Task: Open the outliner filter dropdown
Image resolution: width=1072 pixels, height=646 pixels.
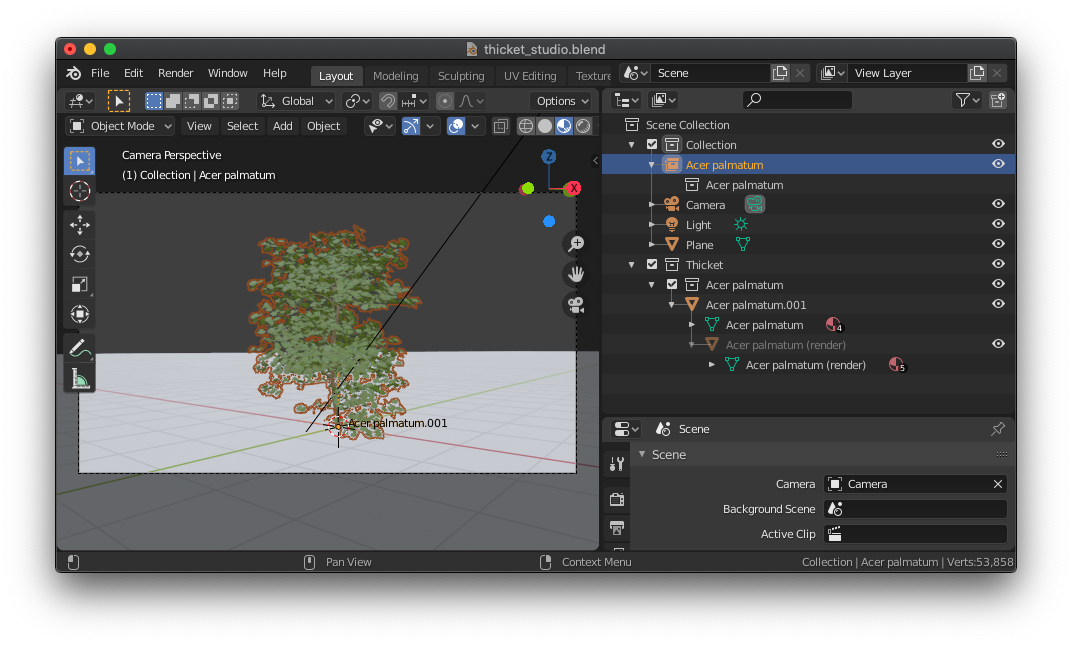Action: [967, 100]
